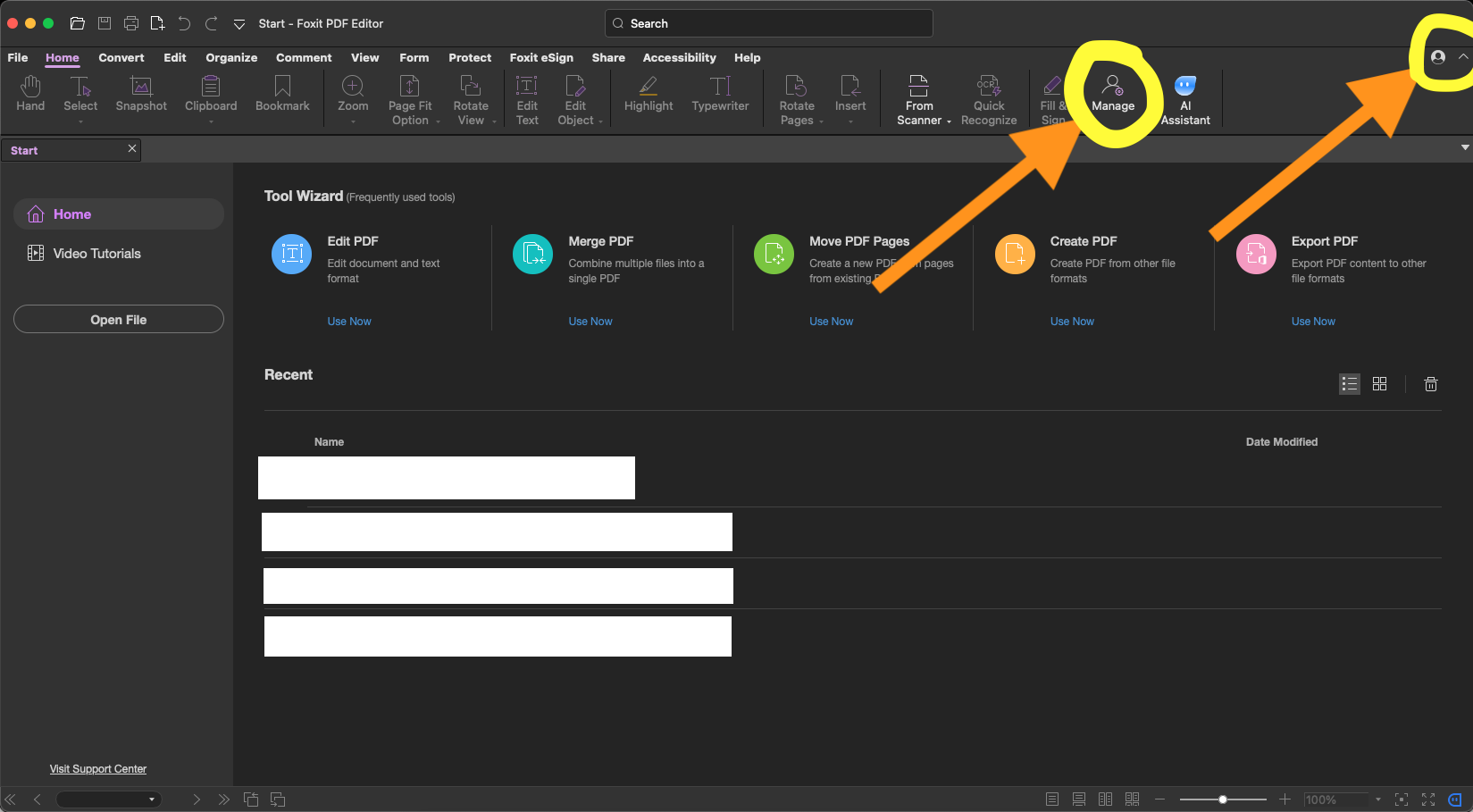The image size is (1473, 812).
Task: Activate the Typewriter tool
Action: tap(720, 94)
